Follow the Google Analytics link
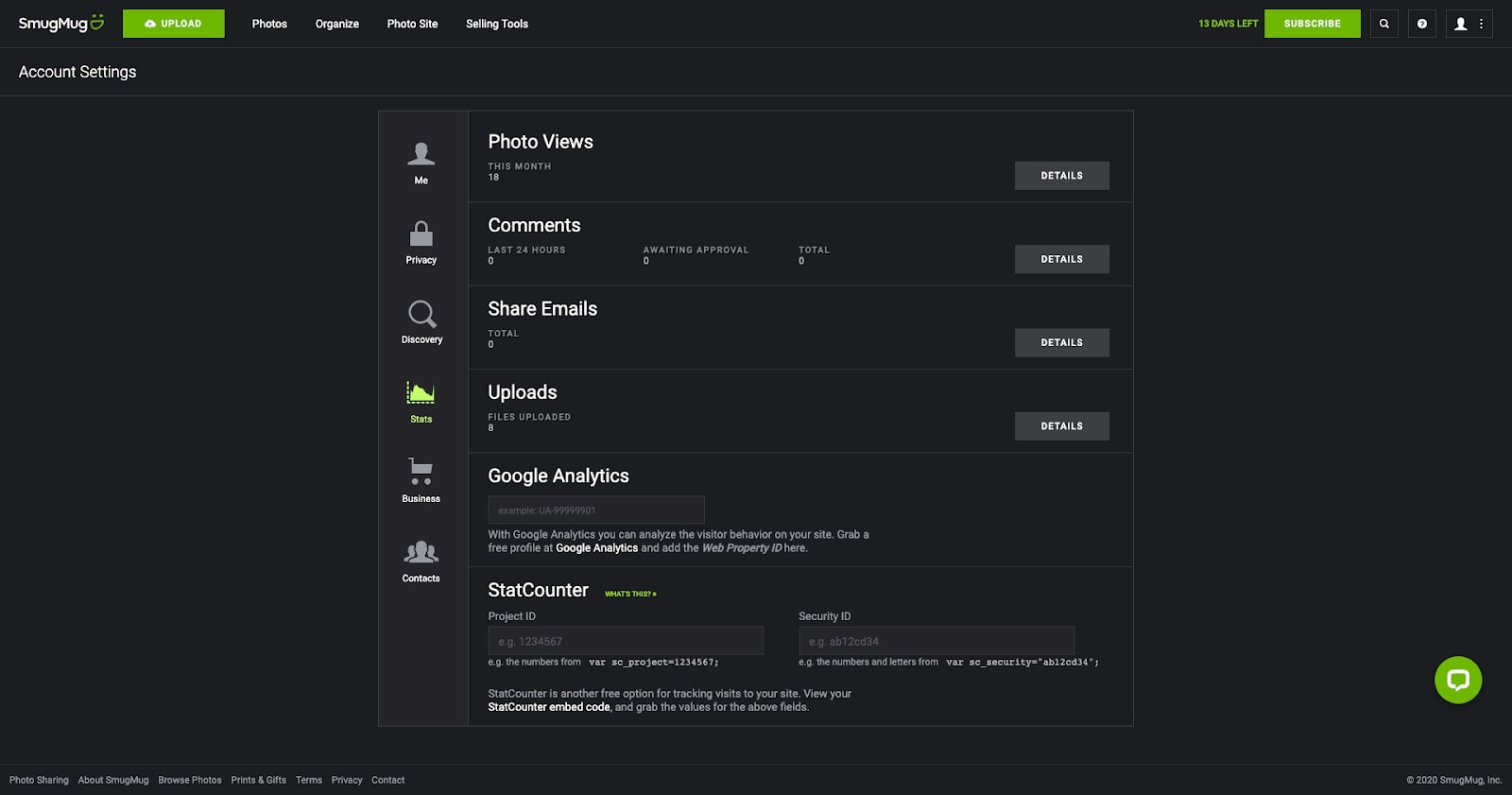This screenshot has width=1512, height=795. tap(596, 548)
